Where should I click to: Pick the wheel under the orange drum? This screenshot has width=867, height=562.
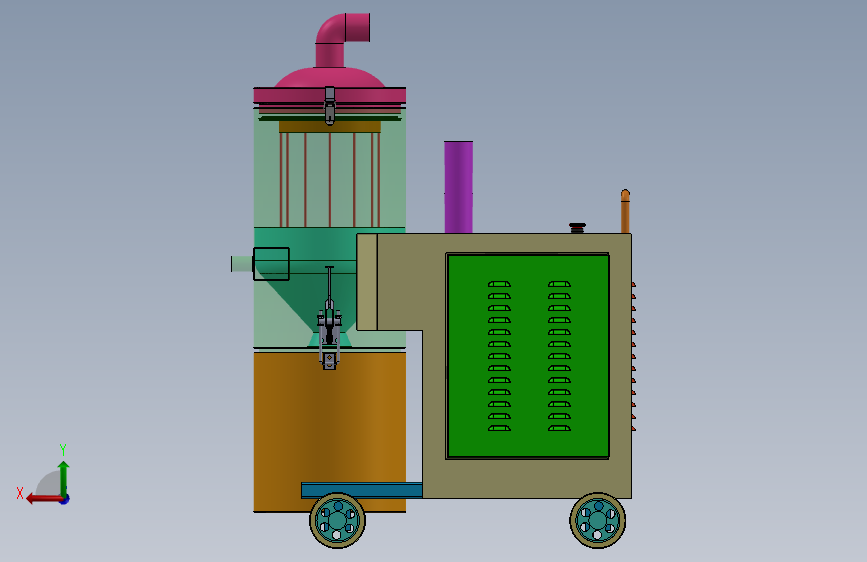point(337,521)
